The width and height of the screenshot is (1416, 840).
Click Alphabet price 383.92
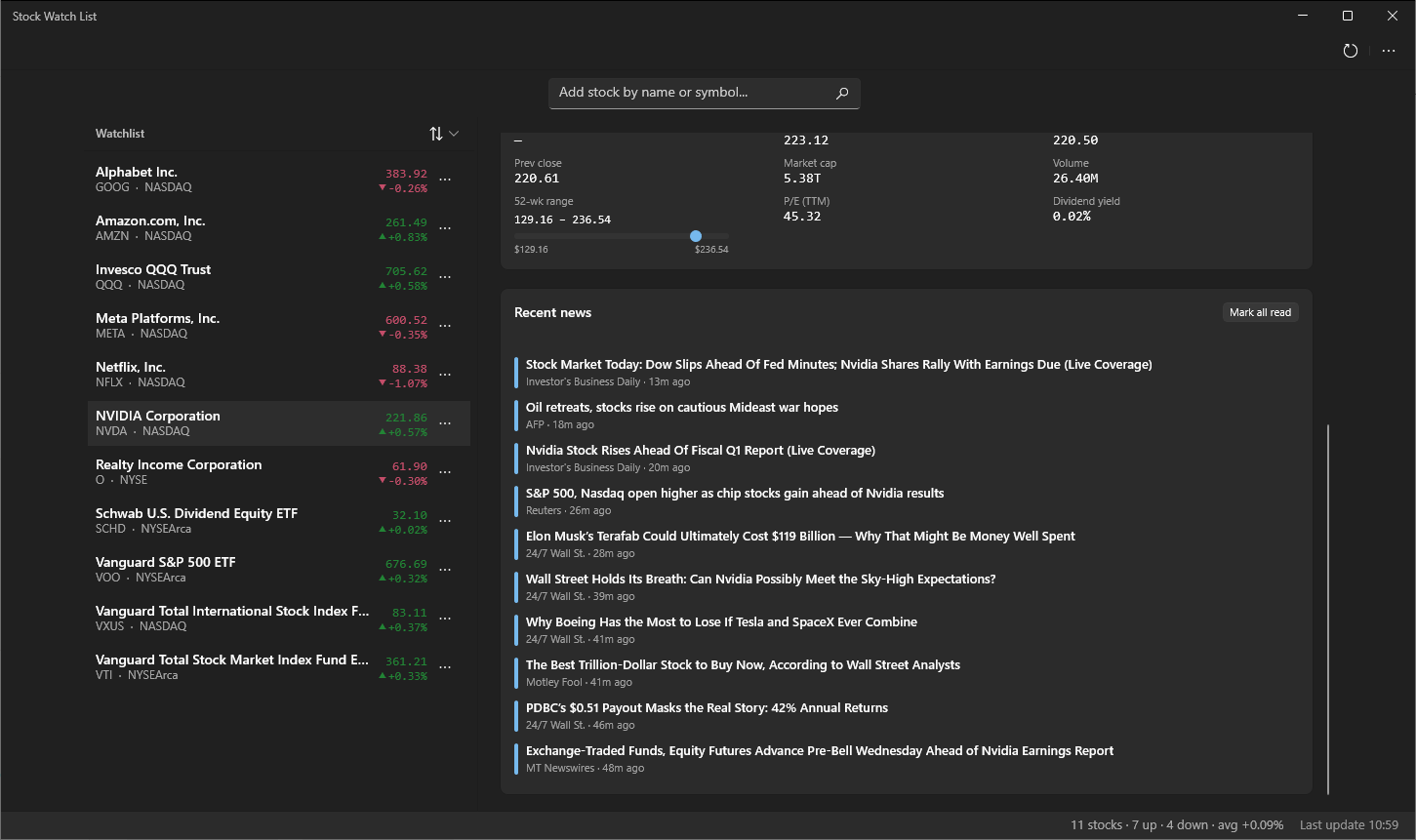406,174
